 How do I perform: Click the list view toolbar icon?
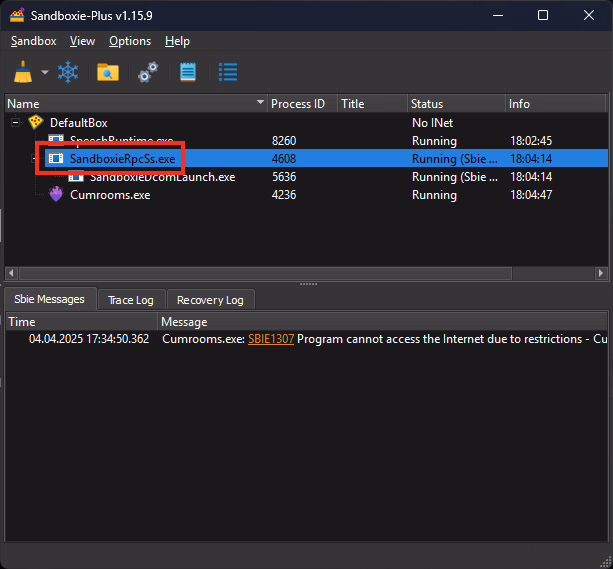coord(228,72)
